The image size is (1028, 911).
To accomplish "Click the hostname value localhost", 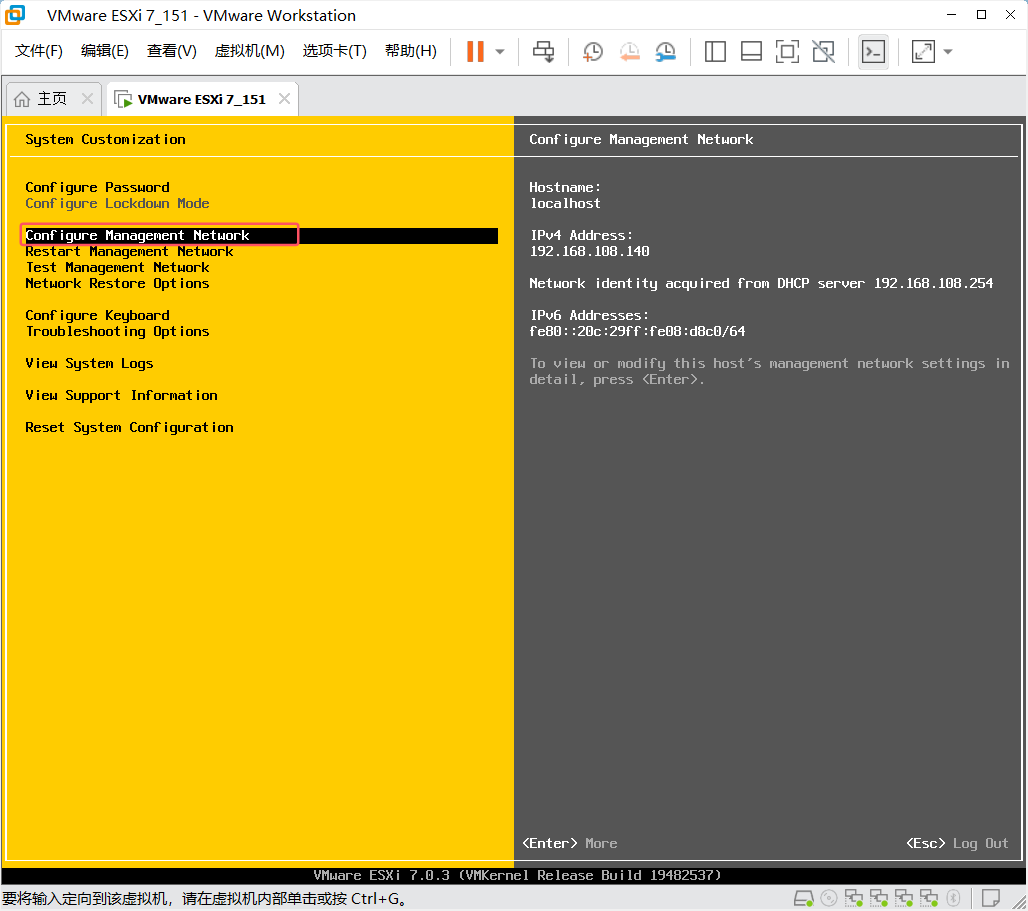I will 565,204.
